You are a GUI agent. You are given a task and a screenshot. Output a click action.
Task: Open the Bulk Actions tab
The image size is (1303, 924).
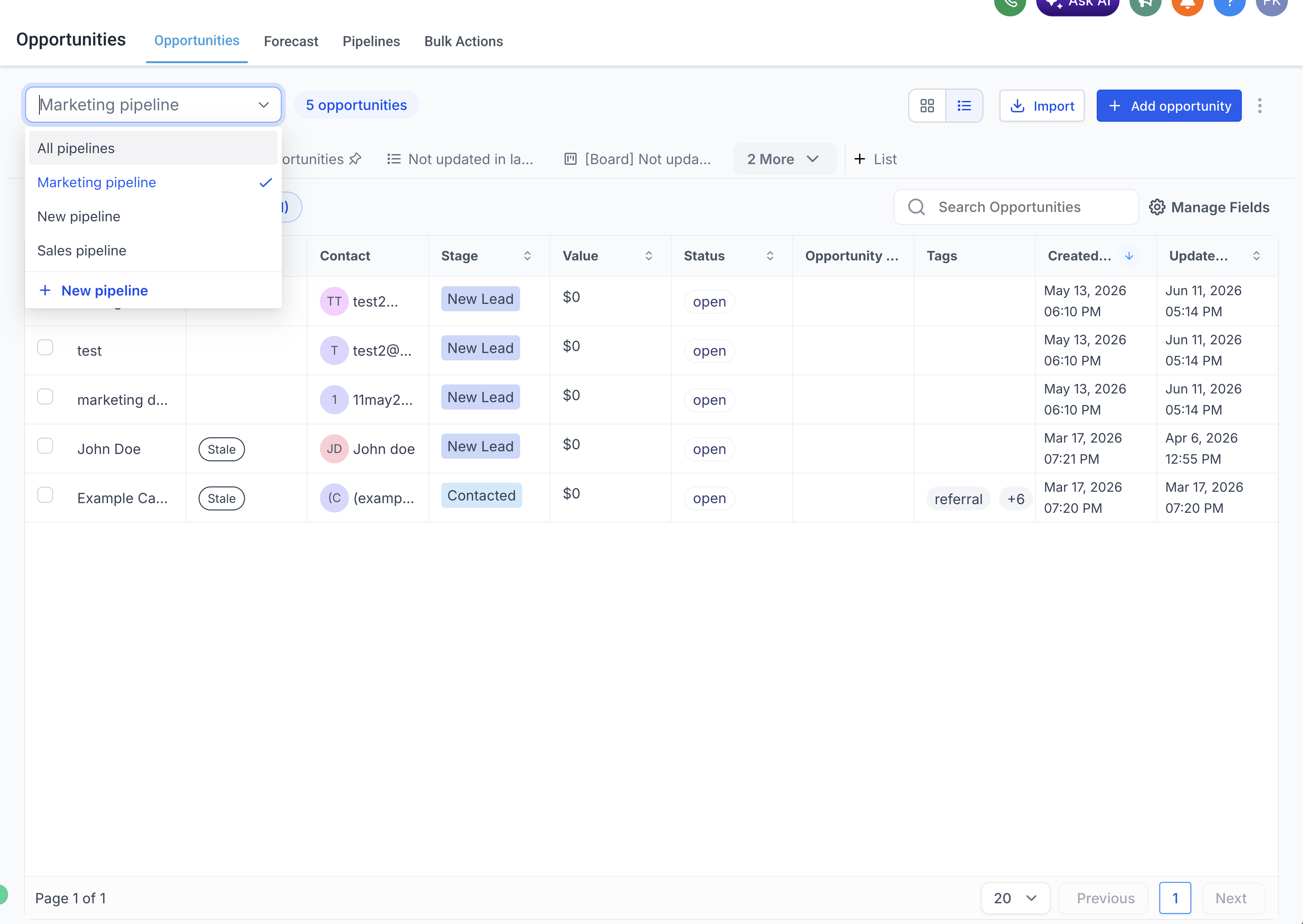(x=464, y=41)
